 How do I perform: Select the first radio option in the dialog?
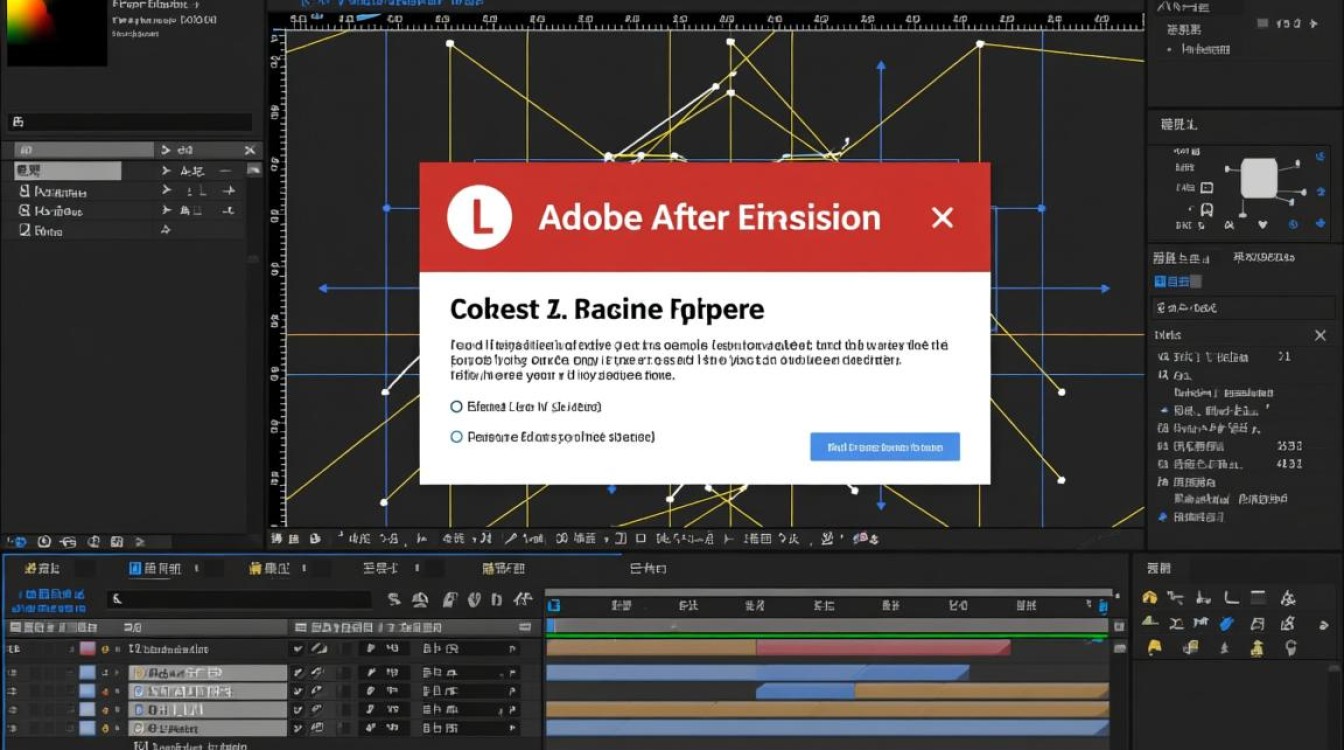click(457, 407)
